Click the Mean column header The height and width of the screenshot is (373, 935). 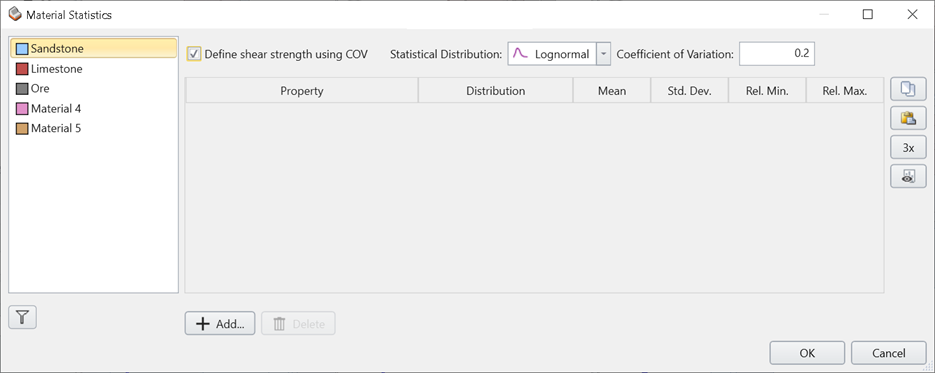612,91
